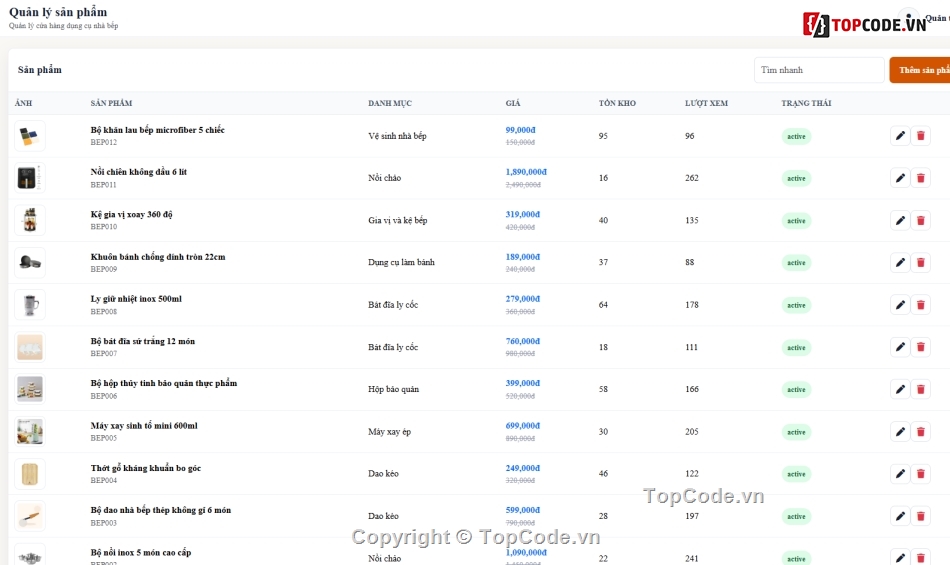Image resolution: width=950 pixels, height=565 pixels.
Task: Delete Bộ bát đĩa sứ trắng 12 món
Action: 920,347
